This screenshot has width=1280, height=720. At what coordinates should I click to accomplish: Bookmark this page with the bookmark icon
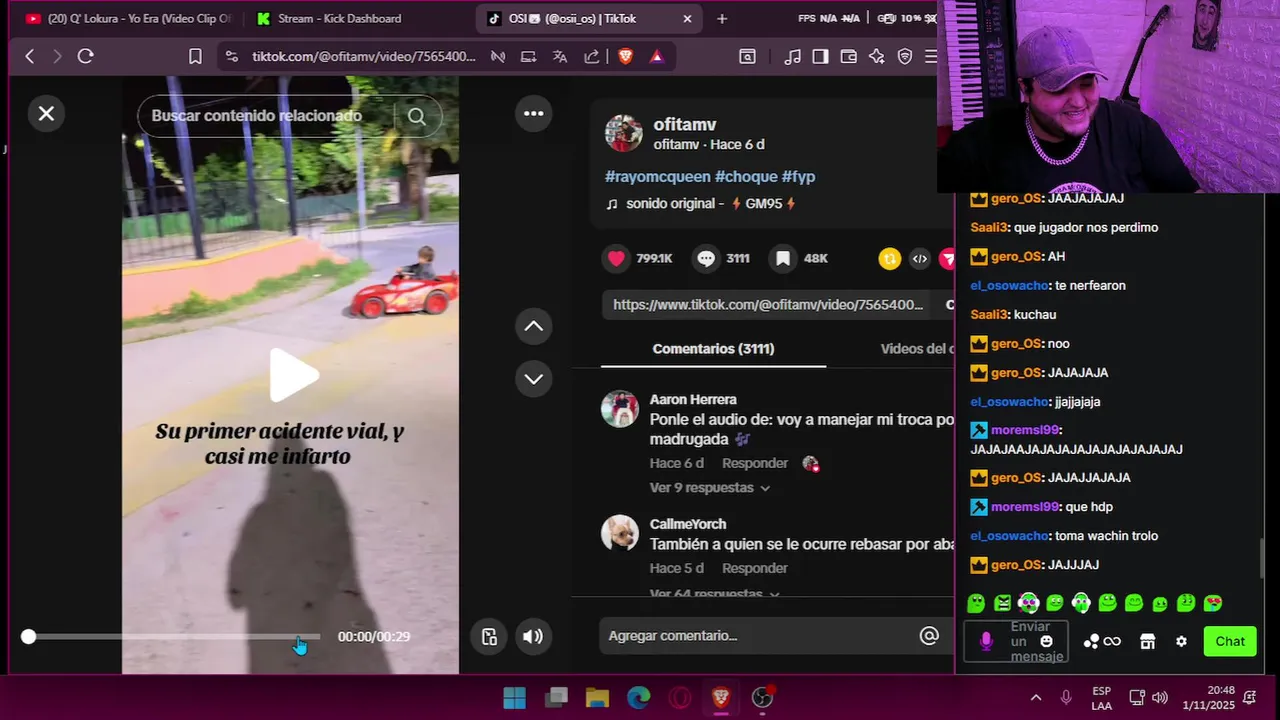pyautogui.click(x=195, y=56)
